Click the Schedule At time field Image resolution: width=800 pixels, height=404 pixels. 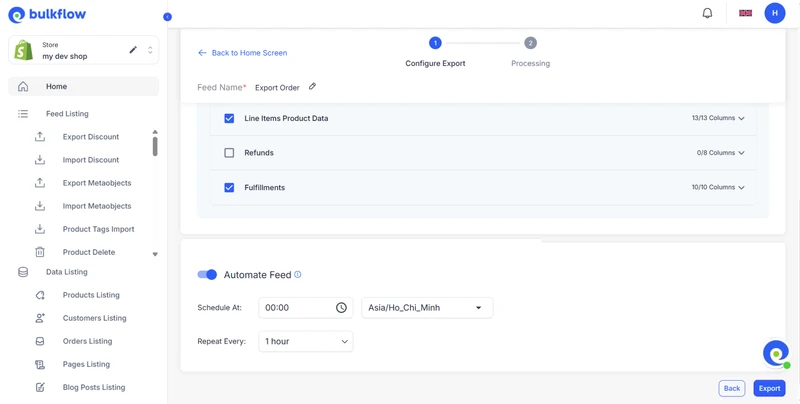[306, 308]
